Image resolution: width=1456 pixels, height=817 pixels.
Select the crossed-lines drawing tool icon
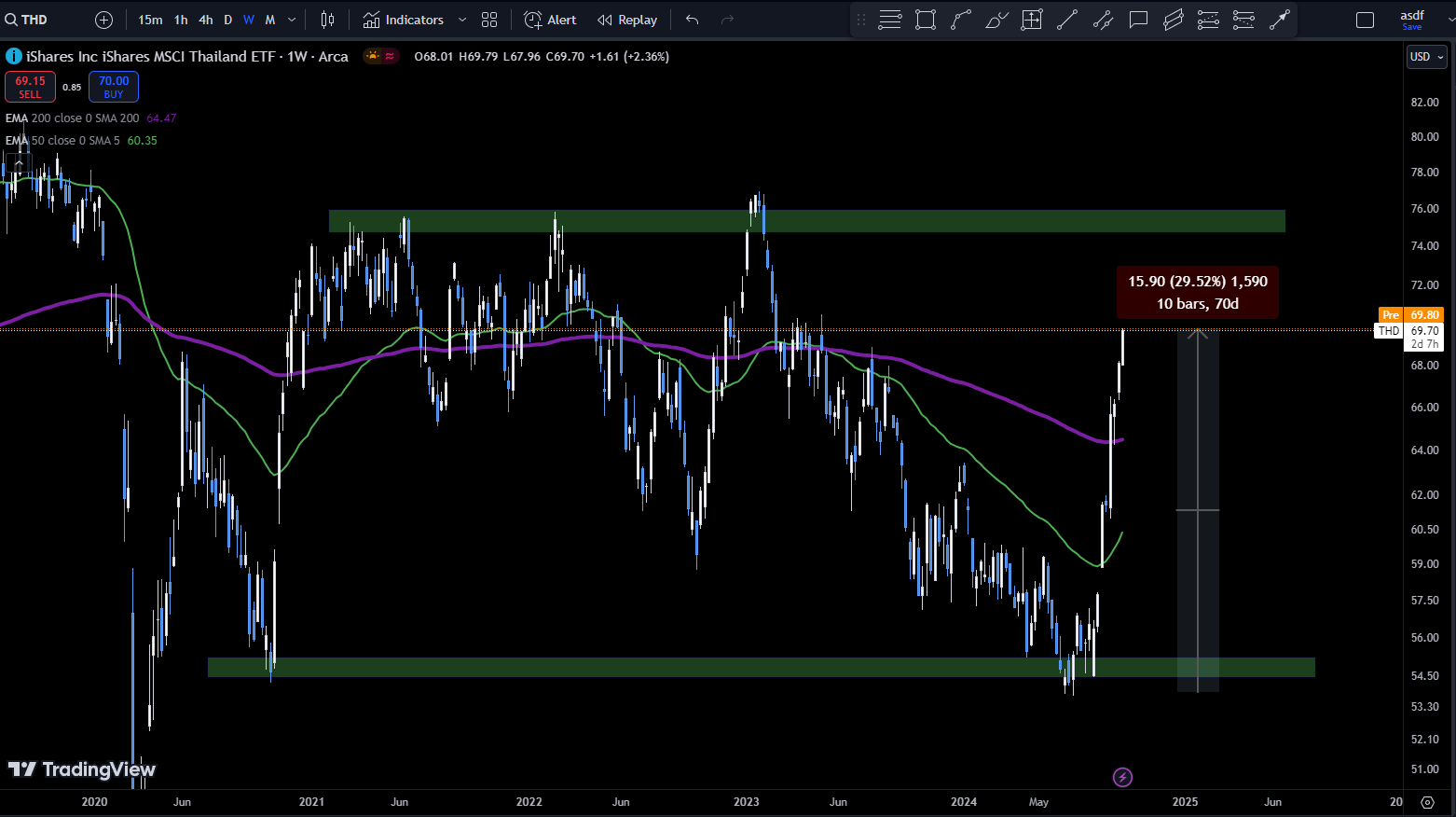(1103, 20)
